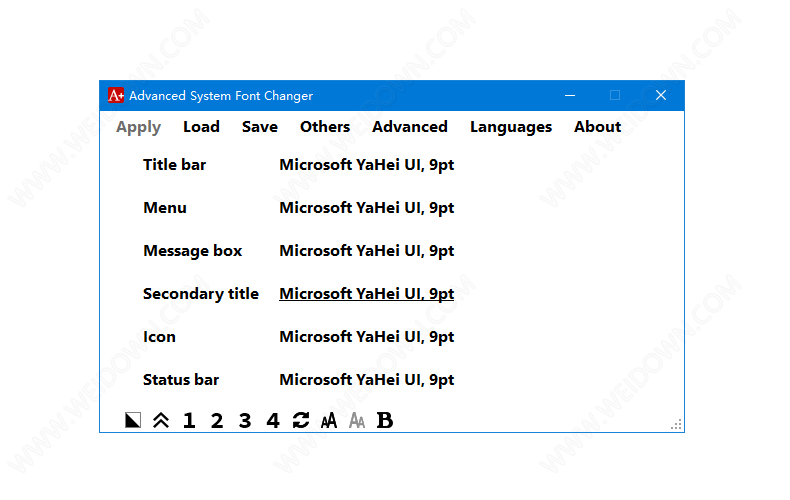Screen dimensions: 790x500
Task: Open the About menu
Action: click(598, 127)
